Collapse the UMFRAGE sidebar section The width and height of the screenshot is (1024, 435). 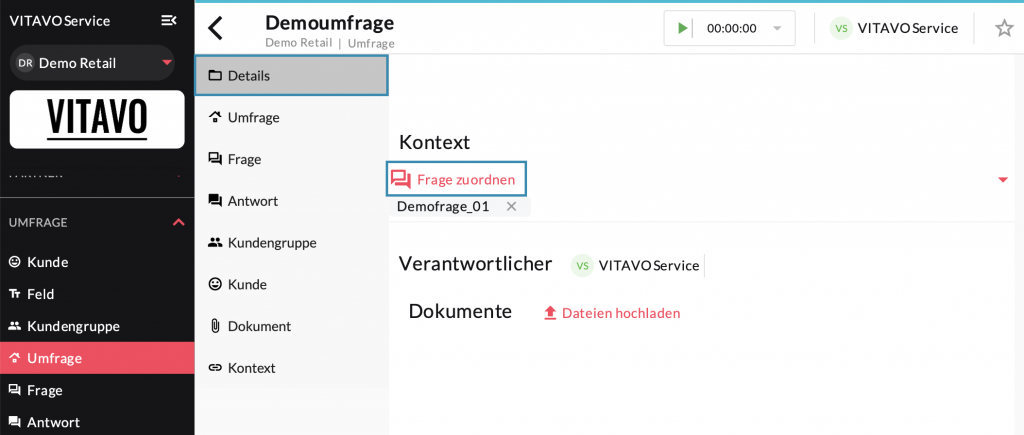[179, 222]
